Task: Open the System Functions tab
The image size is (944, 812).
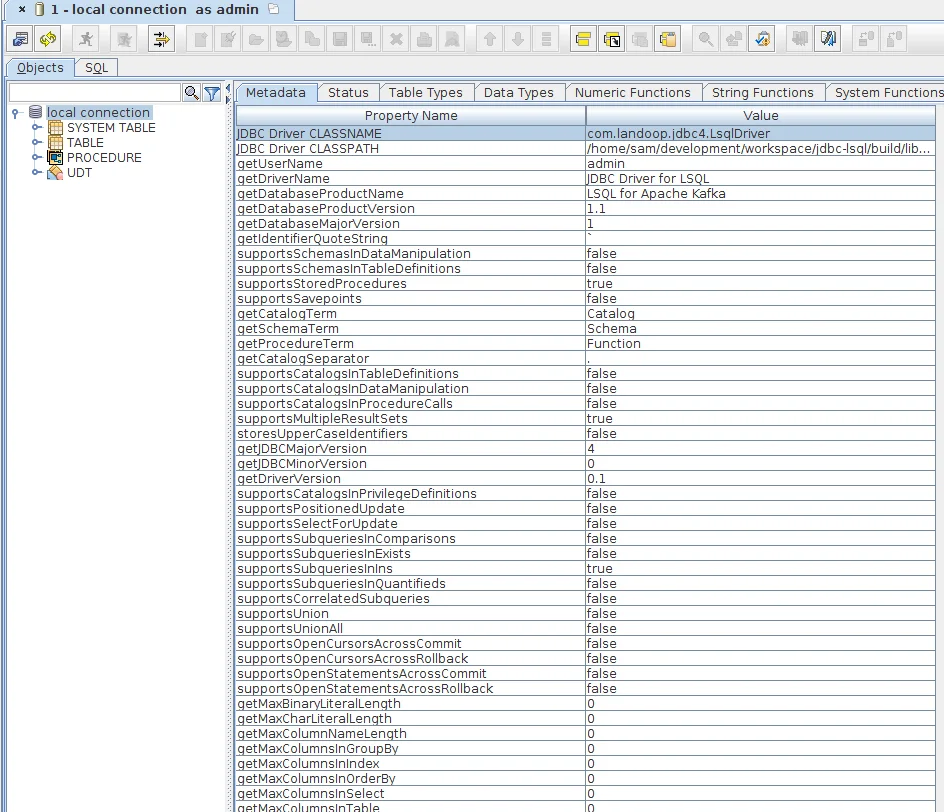Action: pyautogui.click(x=885, y=93)
